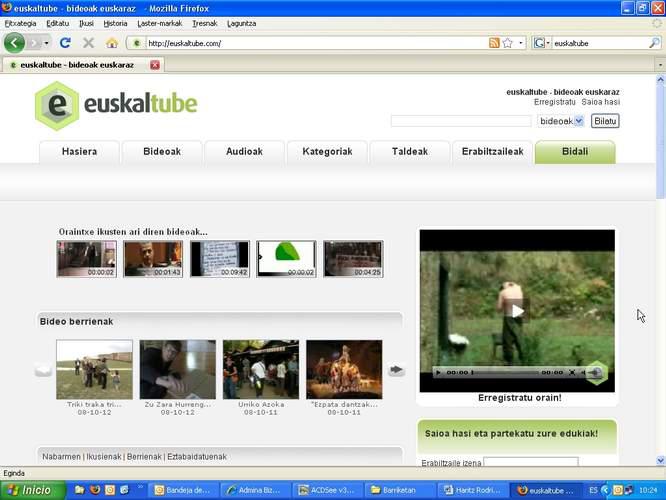Open the Google search engine selector
Image resolution: width=666 pixels, height=500 pixels.
[x=542, y=43]
